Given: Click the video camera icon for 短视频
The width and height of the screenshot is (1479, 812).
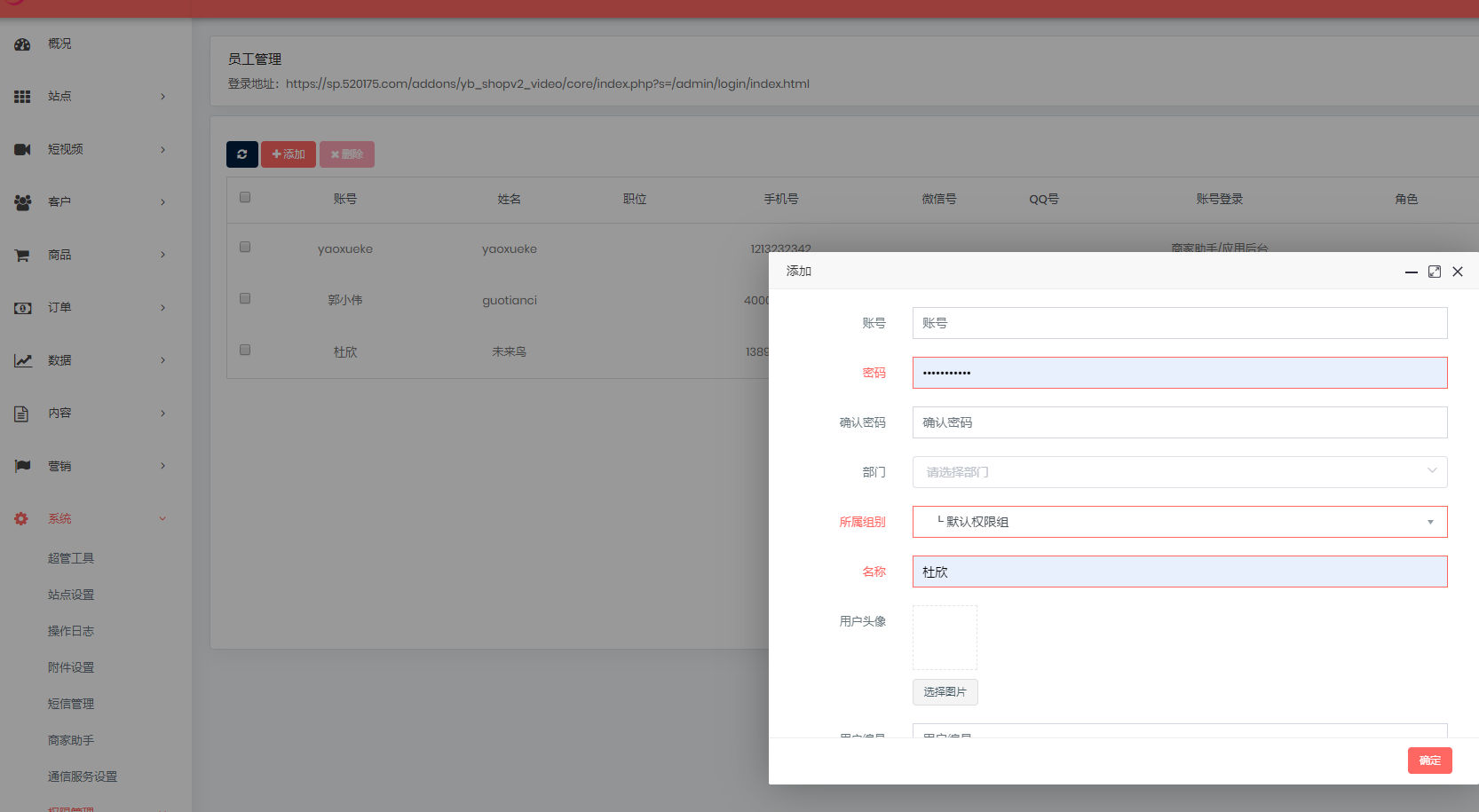Looking at the screenshot, I should point(22,149).
